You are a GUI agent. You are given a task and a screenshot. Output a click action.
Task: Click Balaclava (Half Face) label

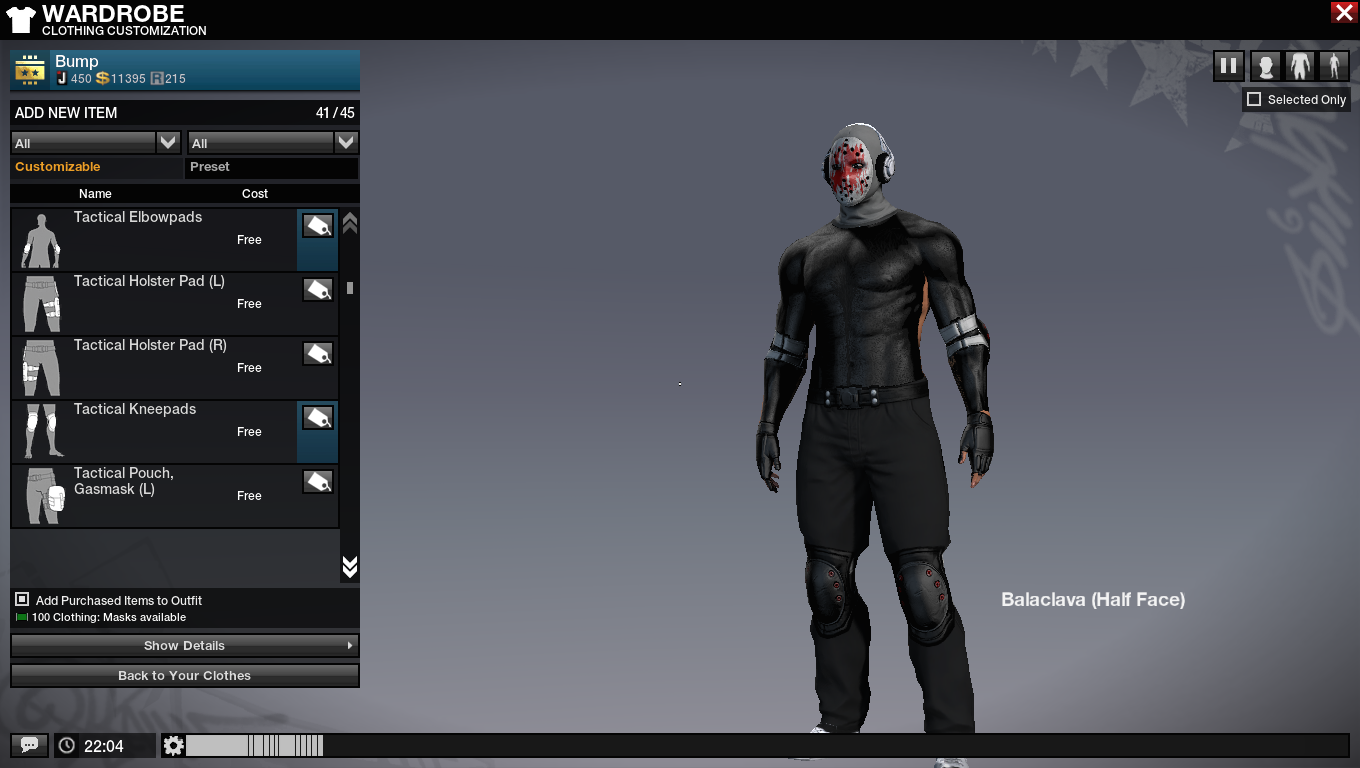click(1093, 600)
